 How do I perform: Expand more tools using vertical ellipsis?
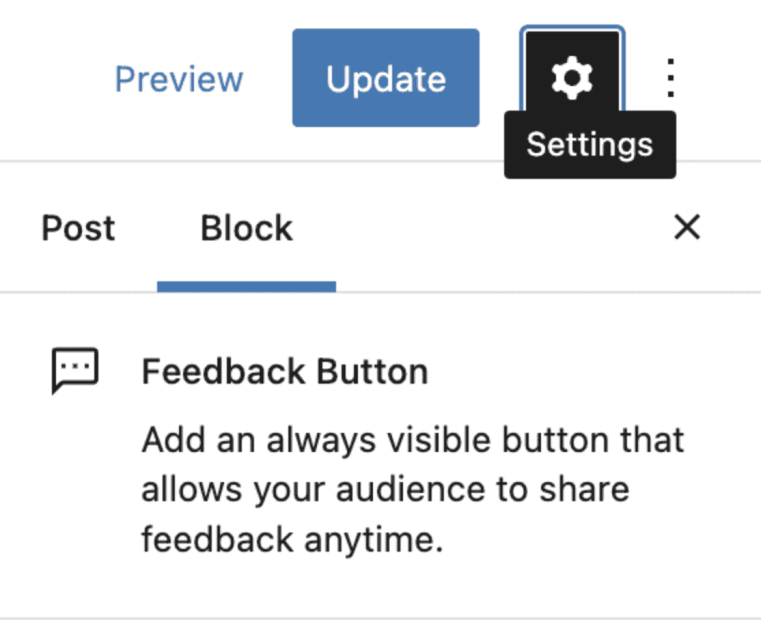click(x=671, y=78)
